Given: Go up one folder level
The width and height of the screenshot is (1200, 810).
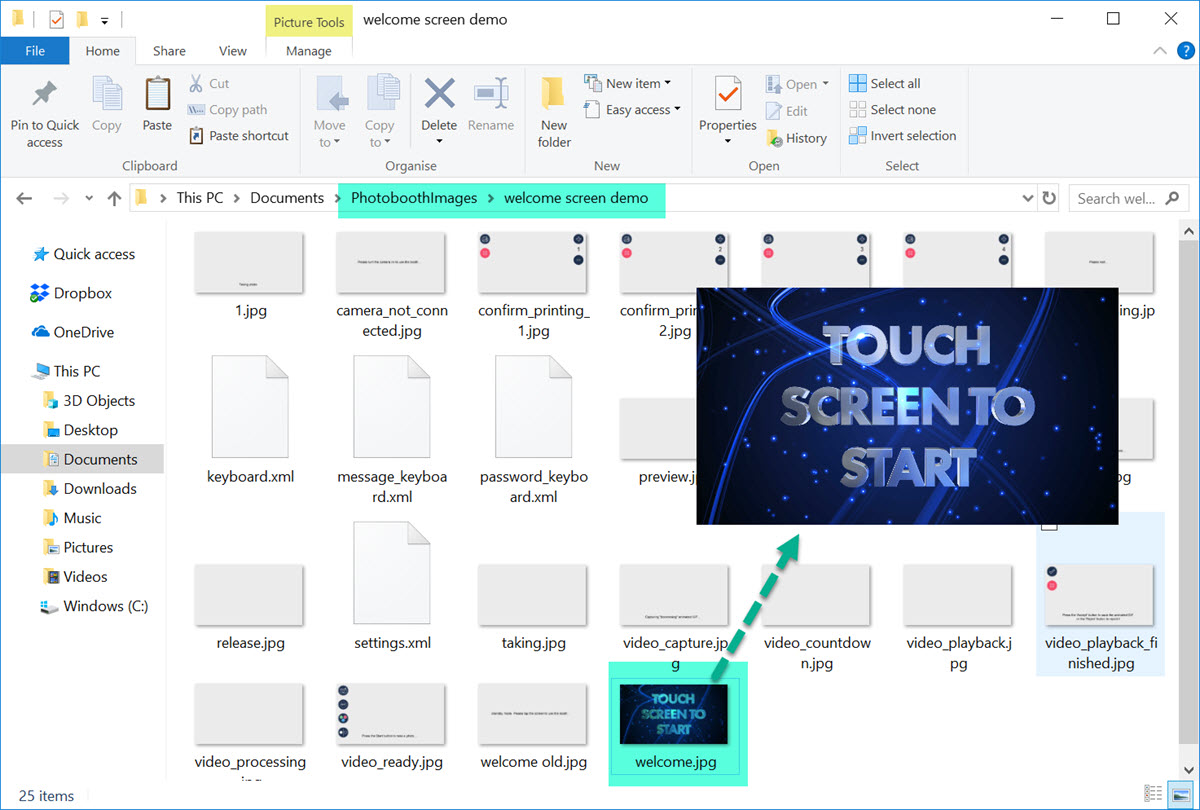Looking at the screenshot, I should 113,198.
